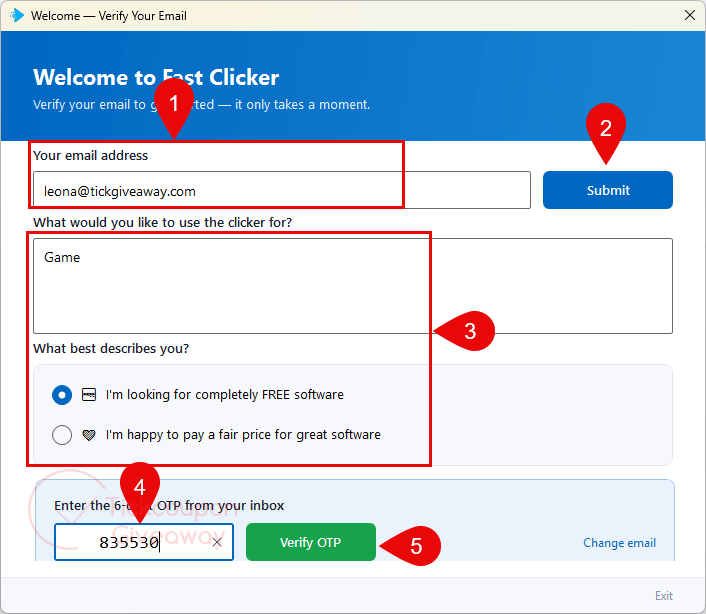The image size is (706, 614).
Task: Clear the OTP field with the X icon
Action: pyautogui.click(x=217, y=542)
